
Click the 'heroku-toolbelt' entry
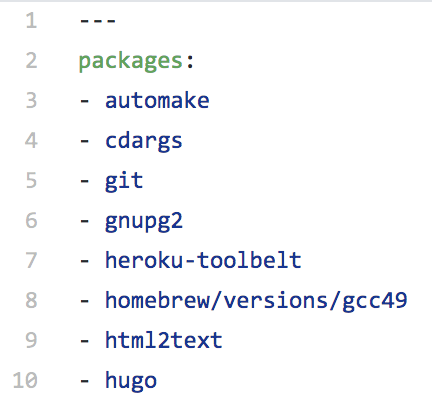pyautogui.click(x=203, y=260)
